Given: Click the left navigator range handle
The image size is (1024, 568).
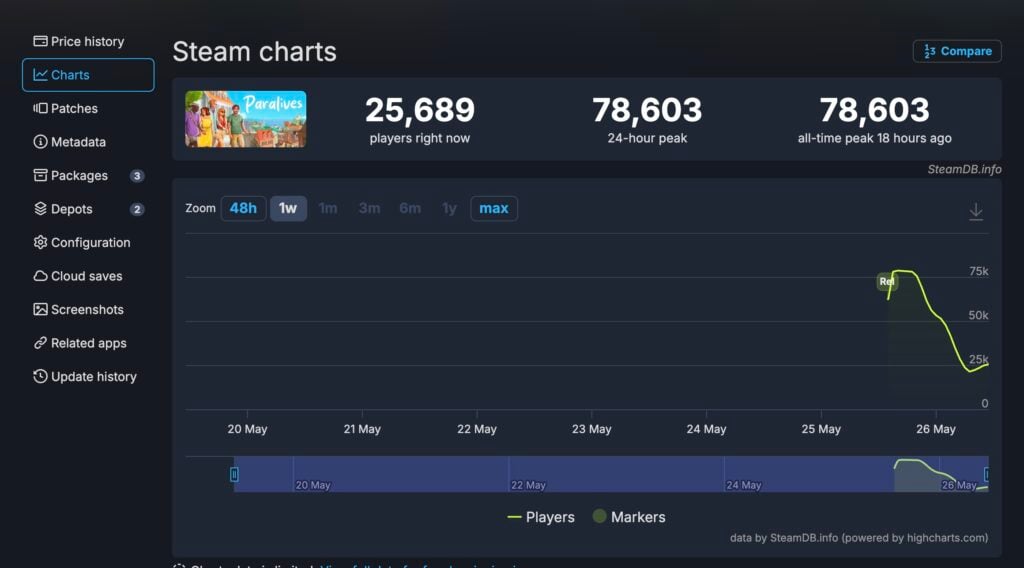Looking at the screenshot, I should click(x=234, y=475).
